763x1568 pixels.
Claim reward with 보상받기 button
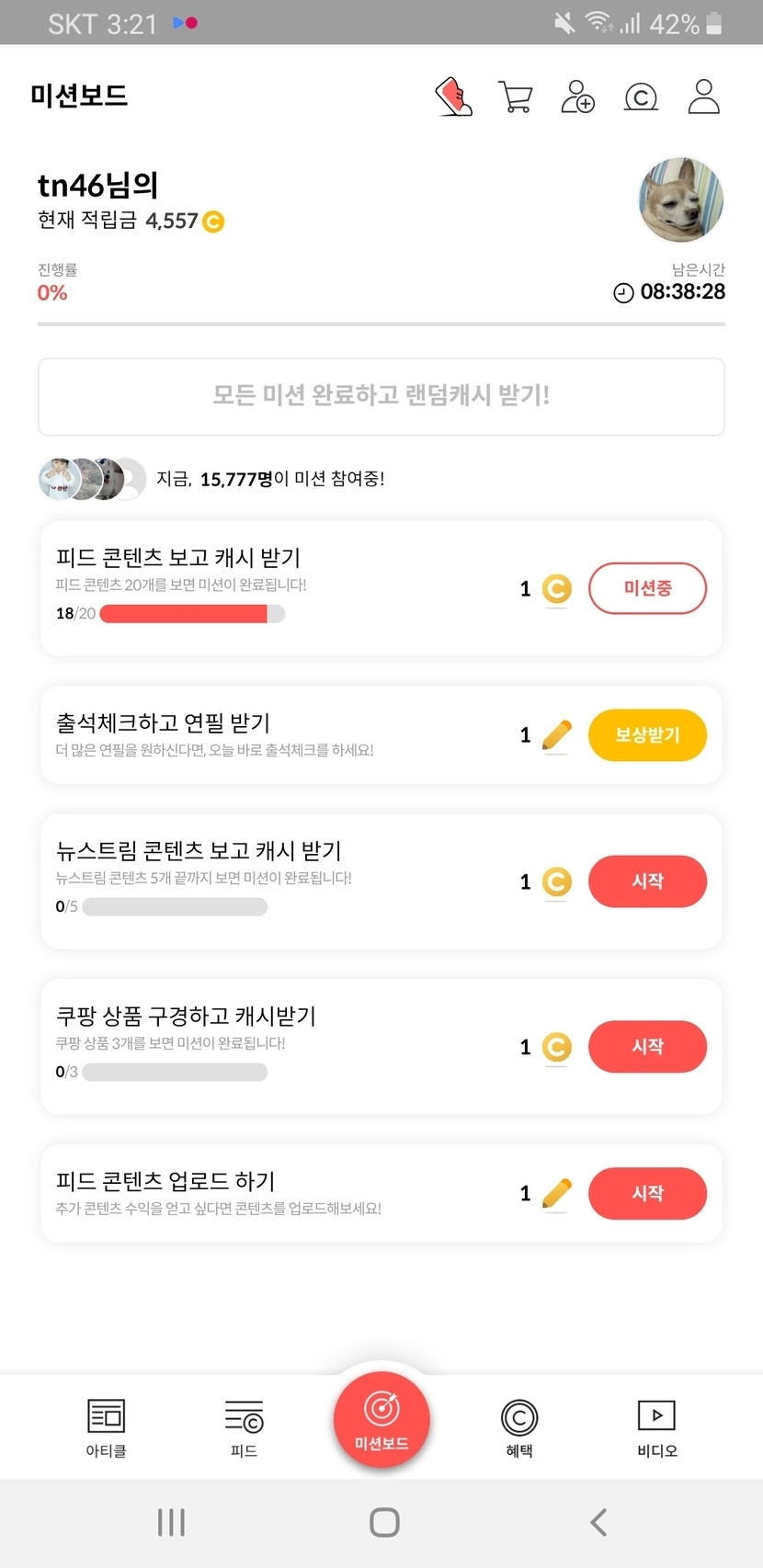tap(647, 735)
